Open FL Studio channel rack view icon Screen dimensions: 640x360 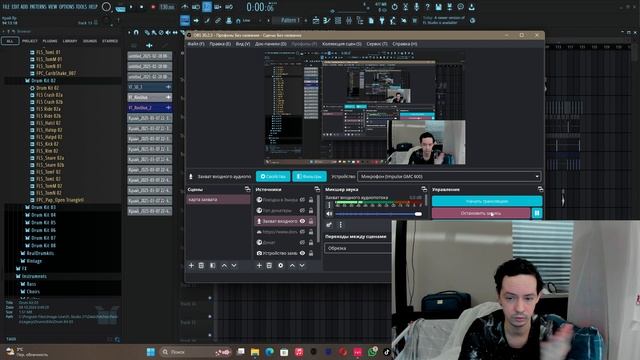pyautogui.click(x=338, y=20)
